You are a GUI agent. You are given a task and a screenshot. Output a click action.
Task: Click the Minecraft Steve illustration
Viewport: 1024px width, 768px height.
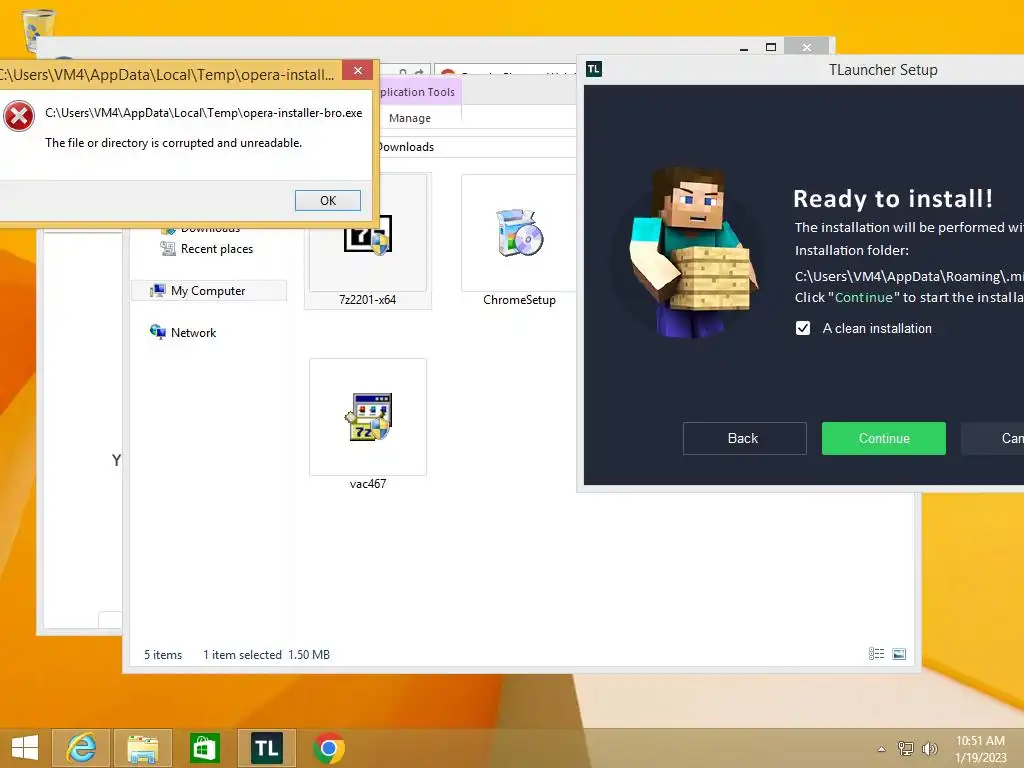coord(693,252)
